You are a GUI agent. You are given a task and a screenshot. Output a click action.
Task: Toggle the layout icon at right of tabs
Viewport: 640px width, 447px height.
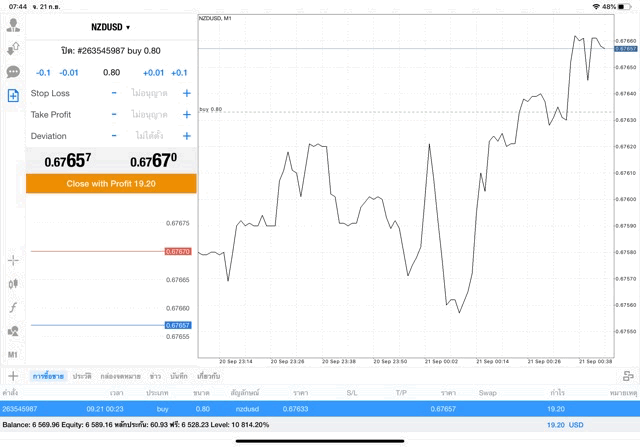click(x=628, y=376)
